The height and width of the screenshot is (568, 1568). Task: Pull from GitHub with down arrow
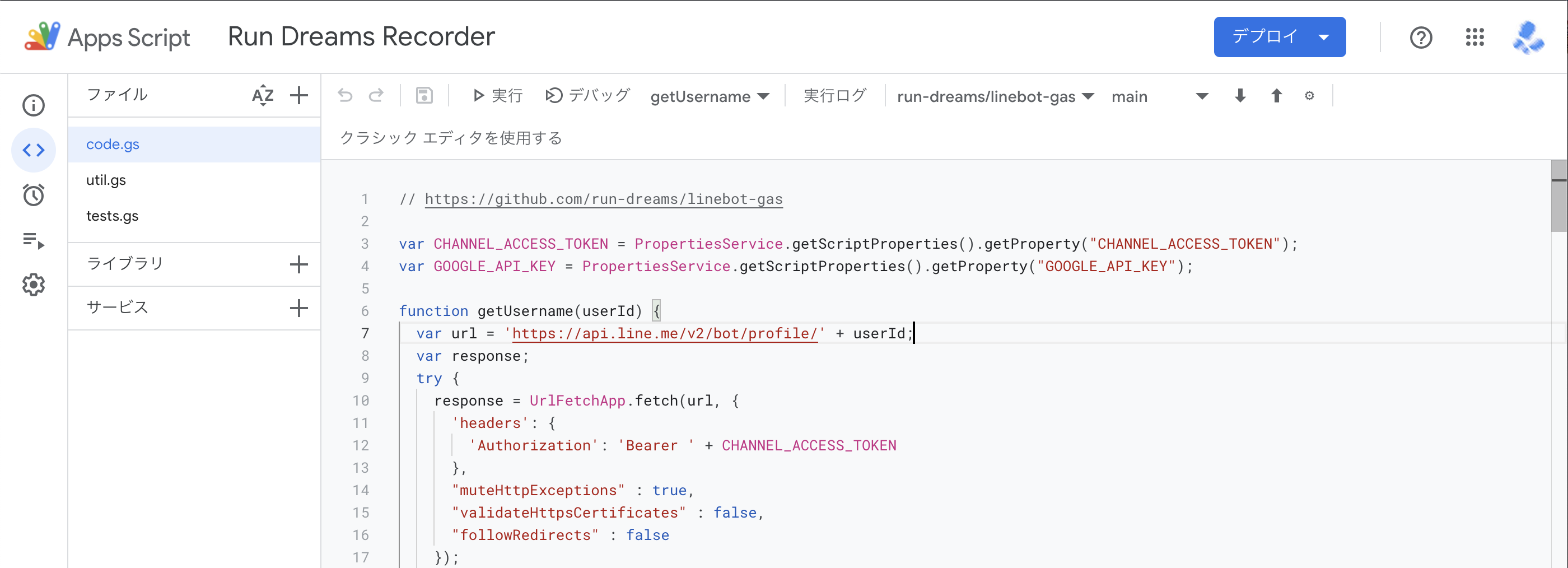pos(1240,96)
